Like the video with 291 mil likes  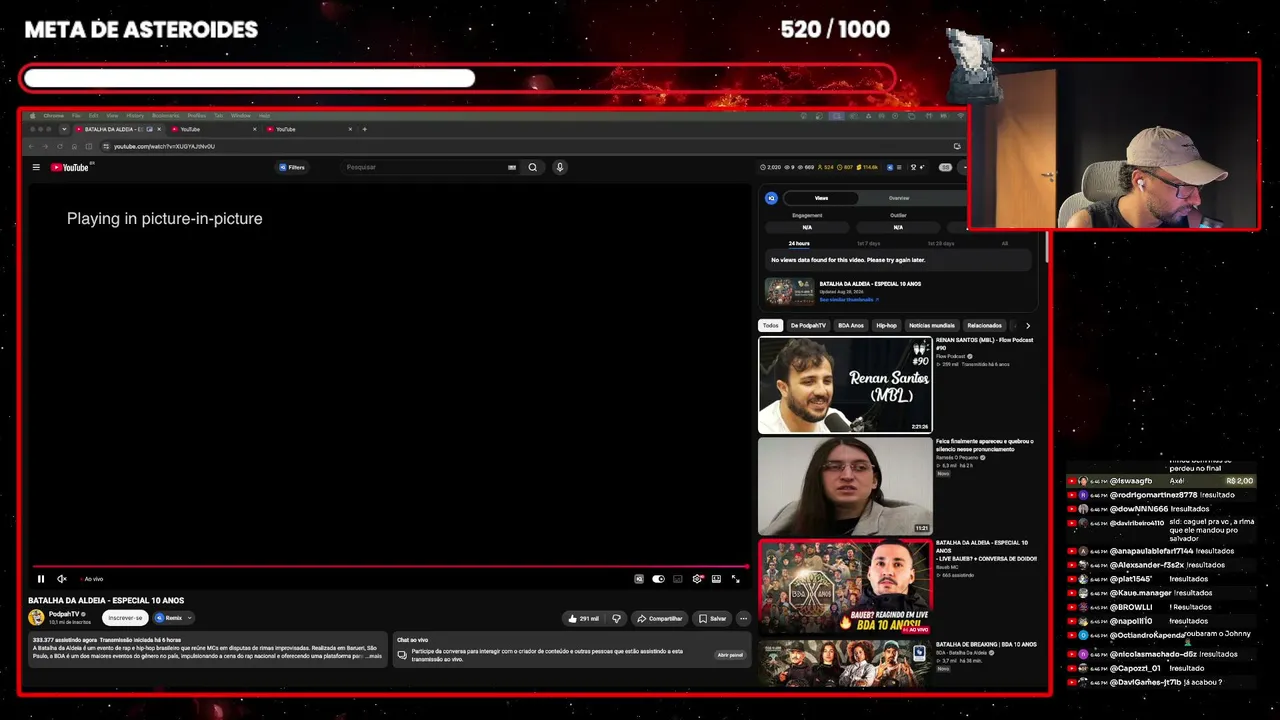click(x=583, y=619)
